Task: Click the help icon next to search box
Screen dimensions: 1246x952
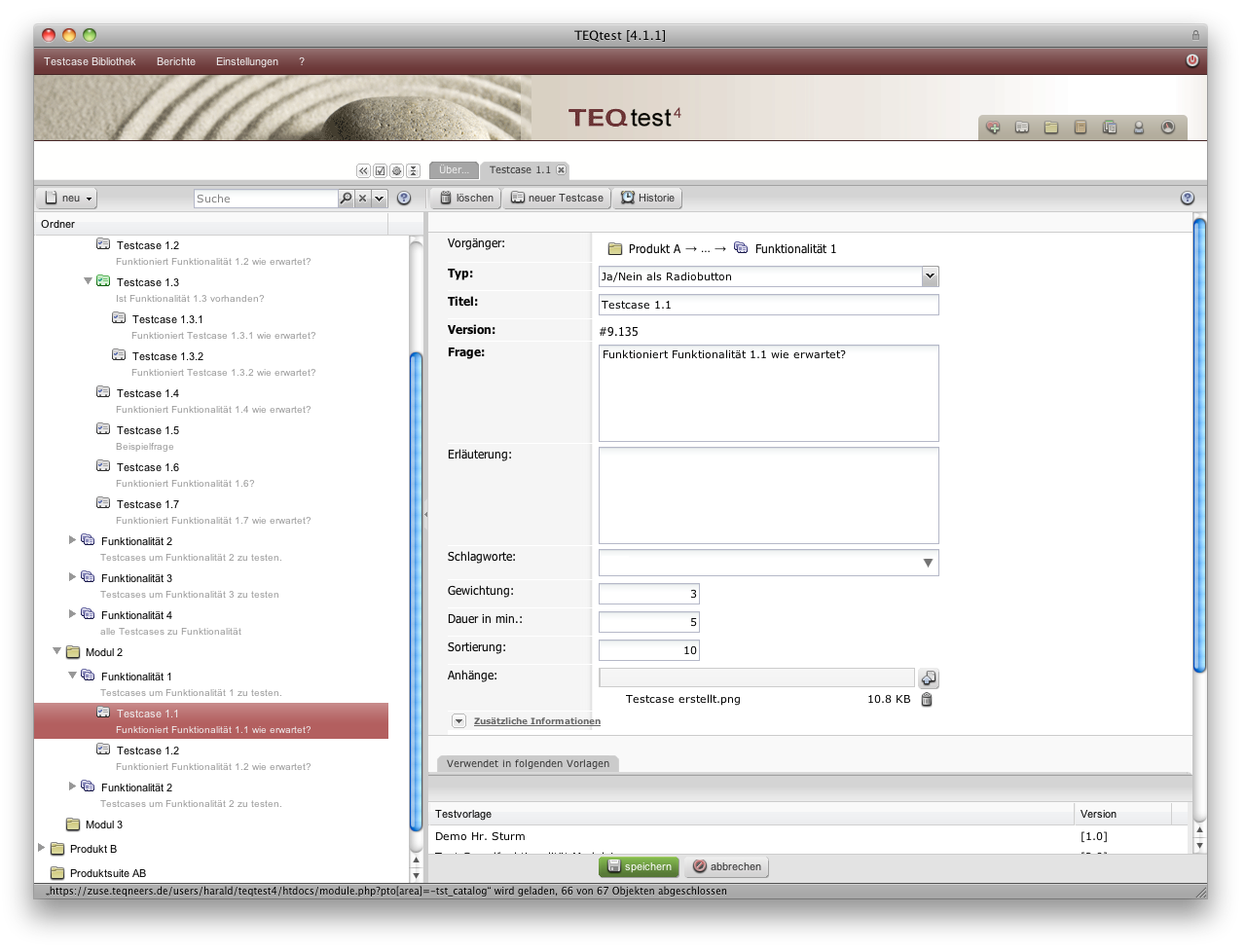Action: 404,198
